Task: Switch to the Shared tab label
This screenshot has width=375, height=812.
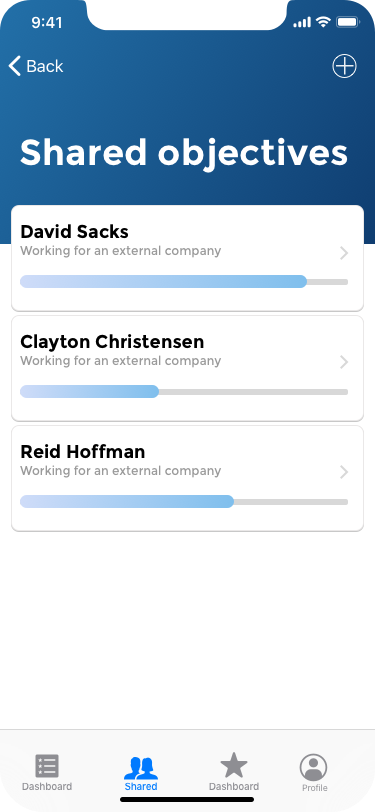Action: point(141,786)
